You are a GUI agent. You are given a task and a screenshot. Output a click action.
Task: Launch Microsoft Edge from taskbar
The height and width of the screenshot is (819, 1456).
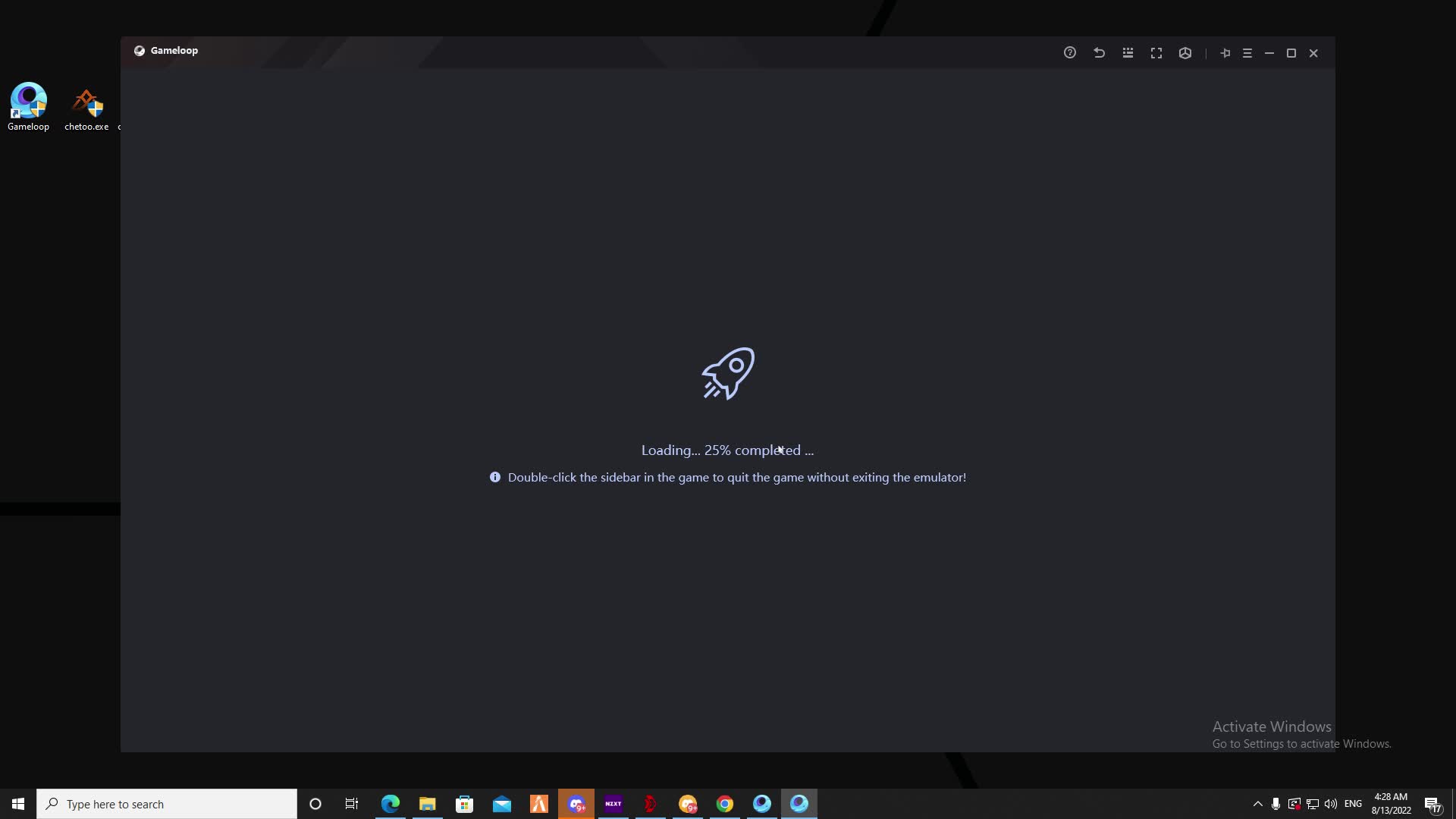pos(390,804)
